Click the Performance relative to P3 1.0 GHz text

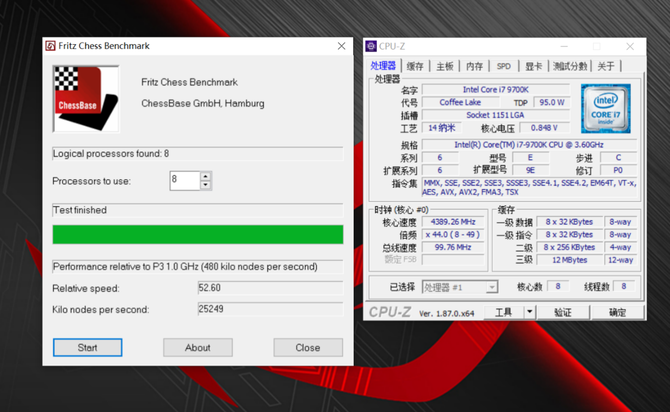[x=185, y=267]
